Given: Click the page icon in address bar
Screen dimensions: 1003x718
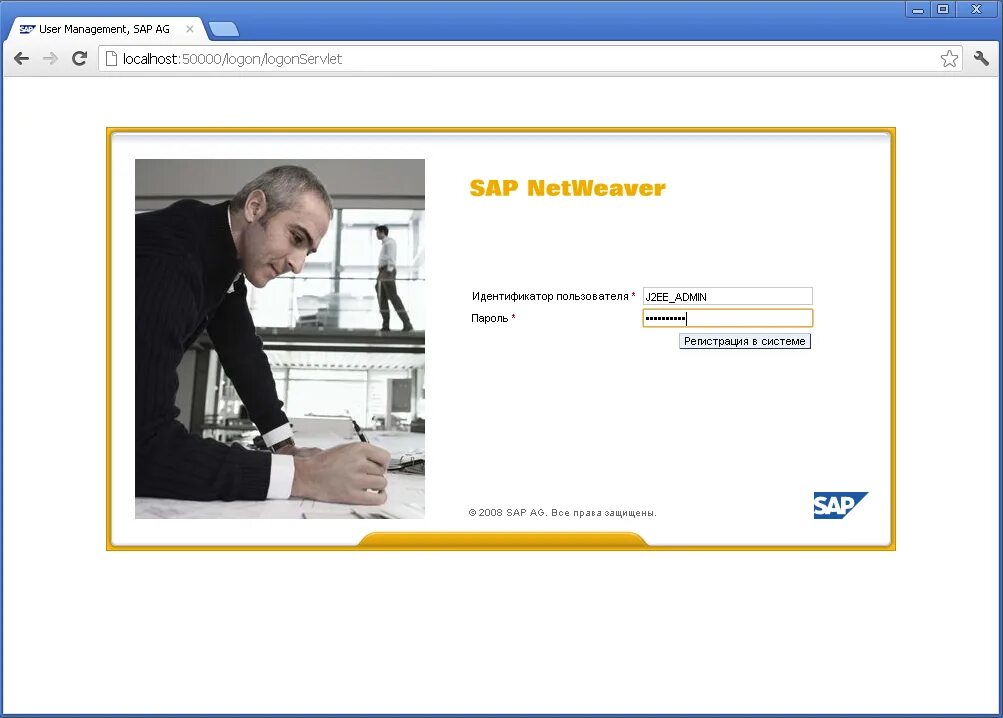Looking at the screenshot, I should (111, 59).
